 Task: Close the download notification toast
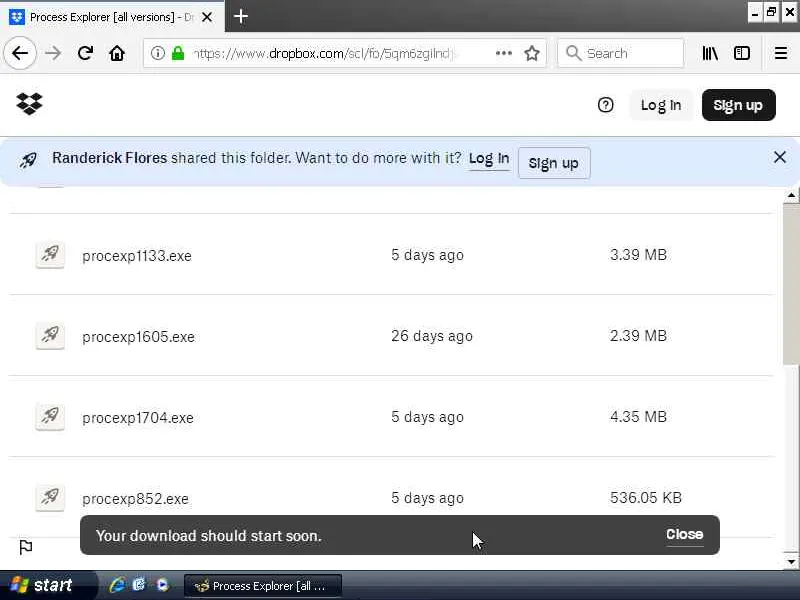[x=684, y=534]
